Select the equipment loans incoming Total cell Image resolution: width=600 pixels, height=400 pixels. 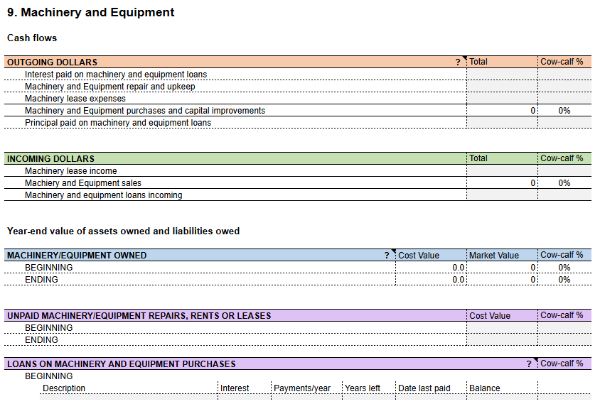(x=502, y=195)
